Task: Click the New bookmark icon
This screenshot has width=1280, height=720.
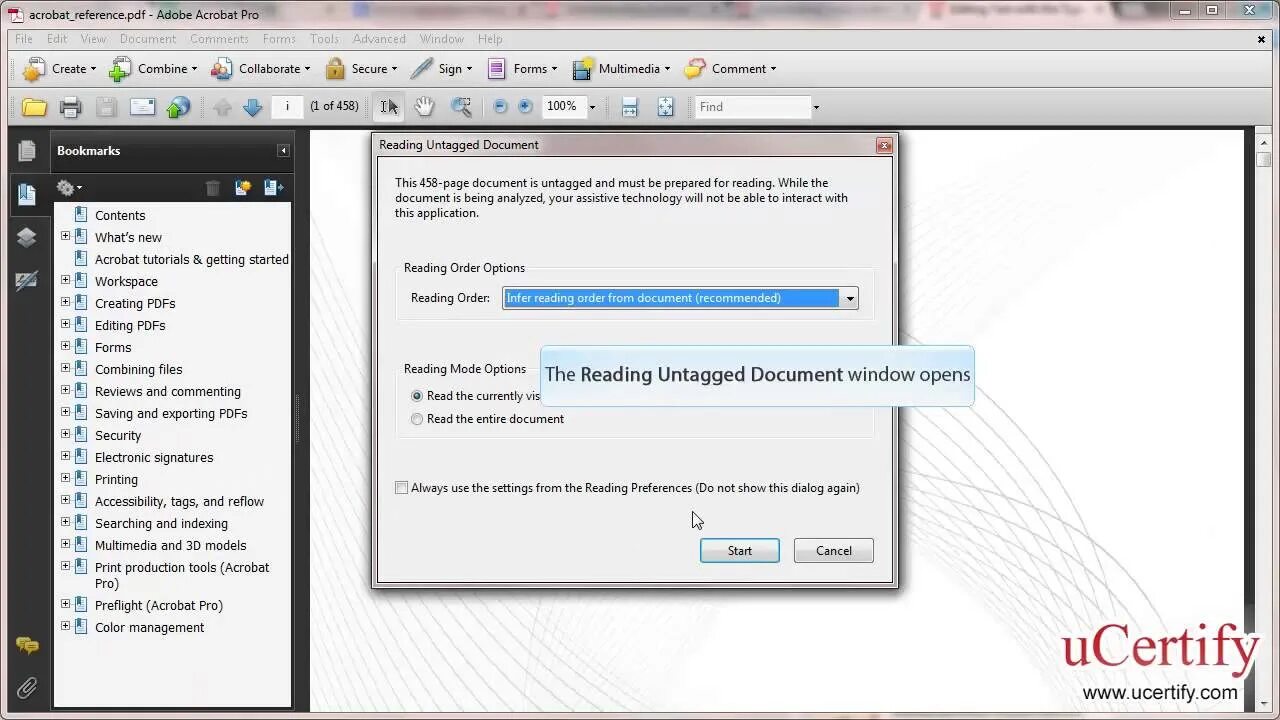Action: pyautogui.click(x=242, y=188)
